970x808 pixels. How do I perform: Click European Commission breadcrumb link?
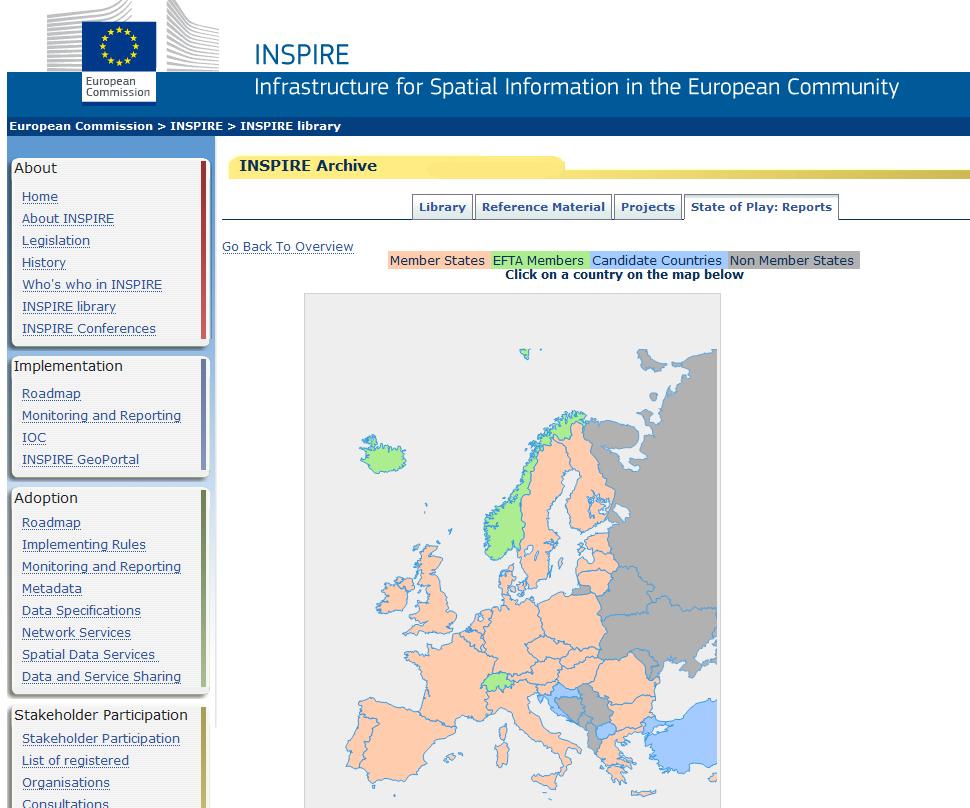coord(81,126)
